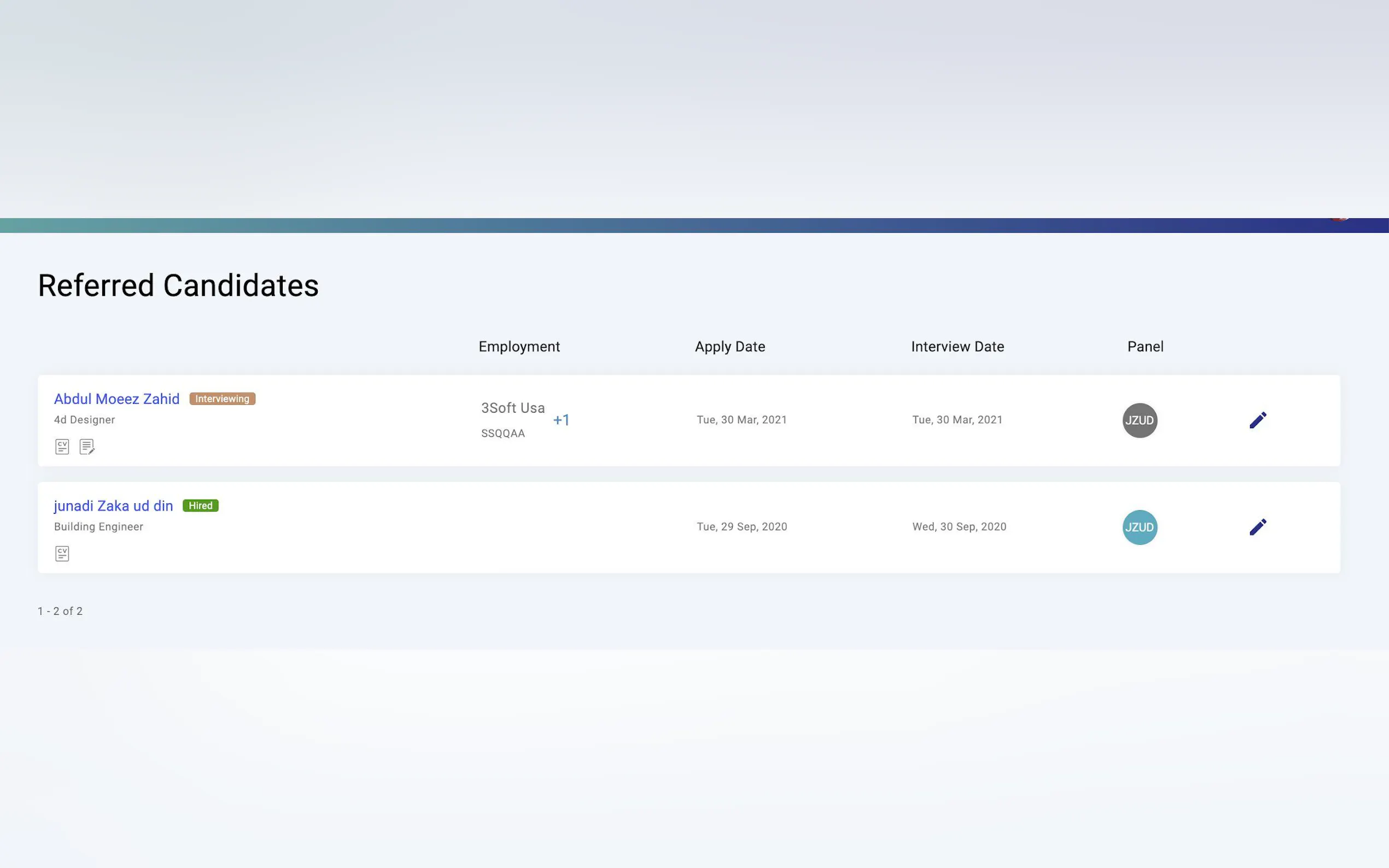
Task: Click interview date Wed, 30 Sep, 2020
Action: [959, 527]
